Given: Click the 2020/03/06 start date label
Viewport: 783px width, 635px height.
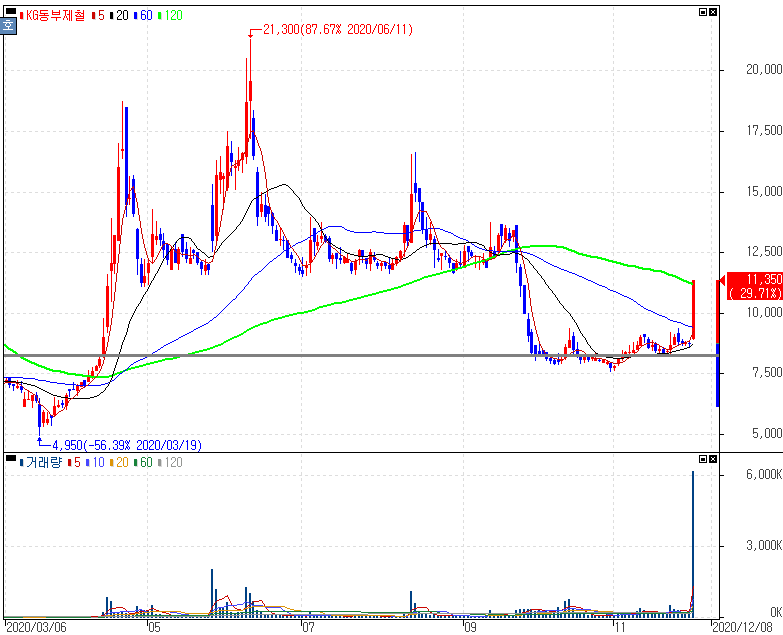Looking at the screenshot, I should pos(36,627).
